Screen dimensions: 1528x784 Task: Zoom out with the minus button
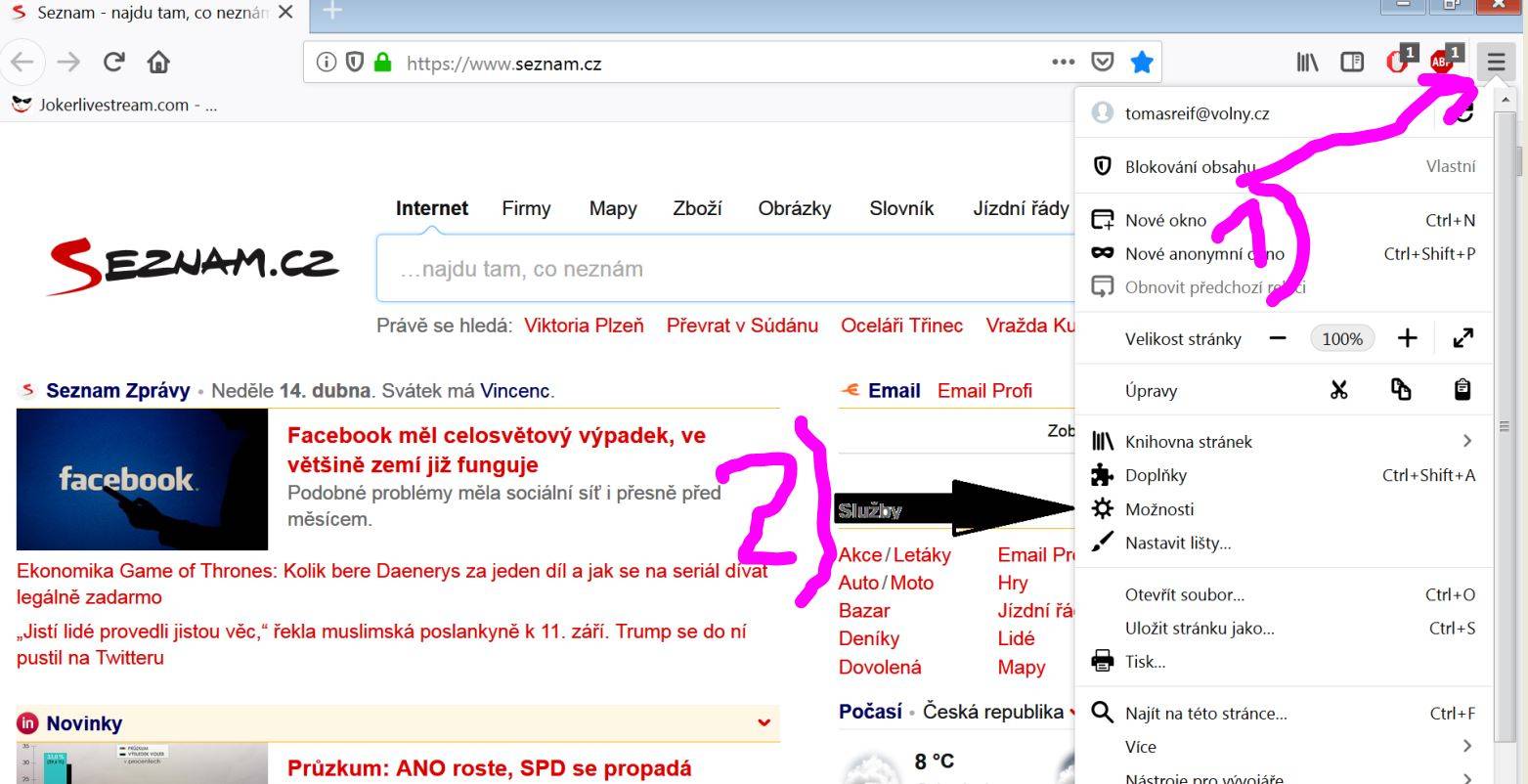pyautogui.click(x=1278, y=338)
